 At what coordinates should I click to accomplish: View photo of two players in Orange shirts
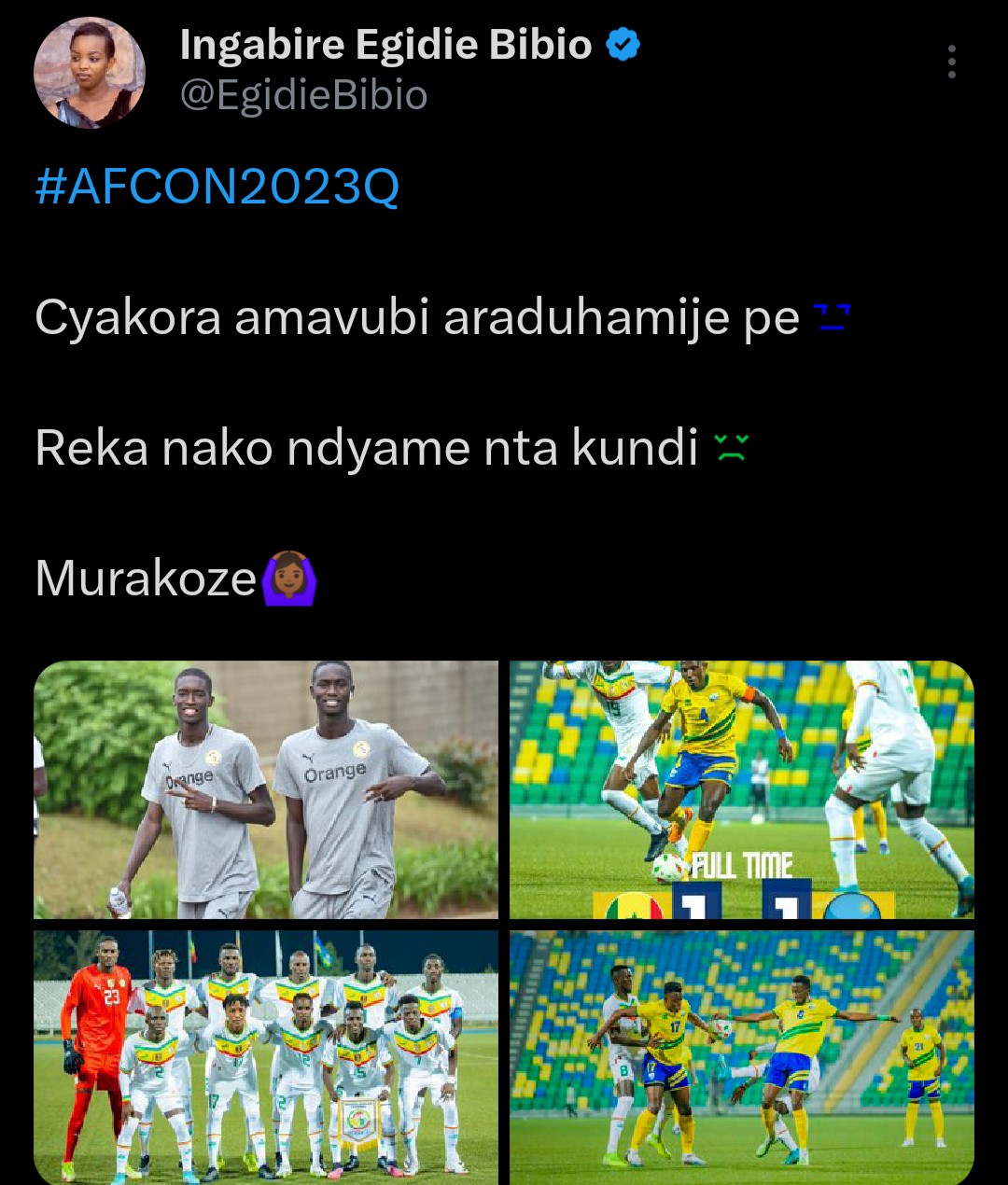coord(266,789)
